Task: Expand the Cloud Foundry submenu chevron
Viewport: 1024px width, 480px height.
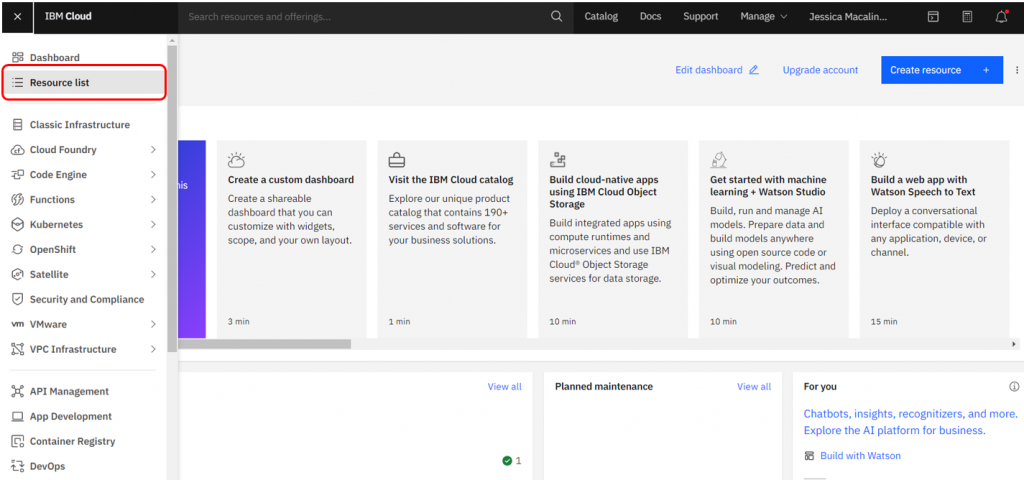Action: [153, 150]
